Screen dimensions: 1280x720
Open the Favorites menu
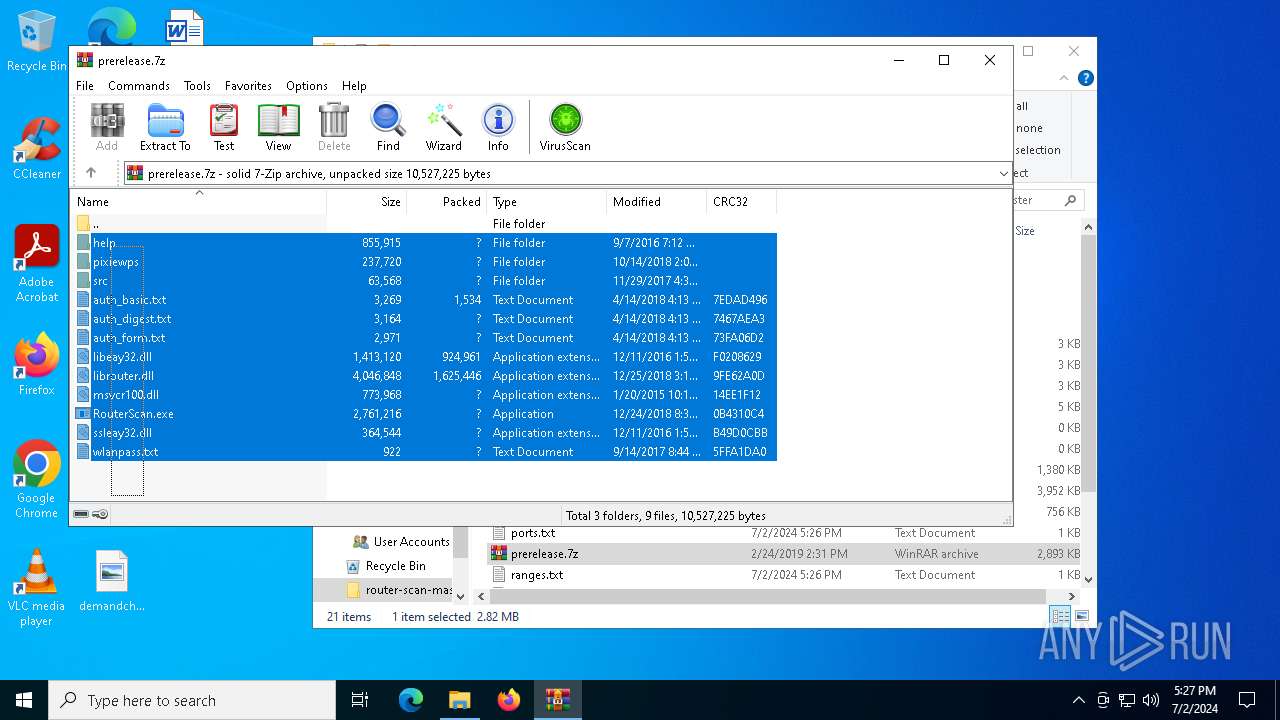pos(248,86)
